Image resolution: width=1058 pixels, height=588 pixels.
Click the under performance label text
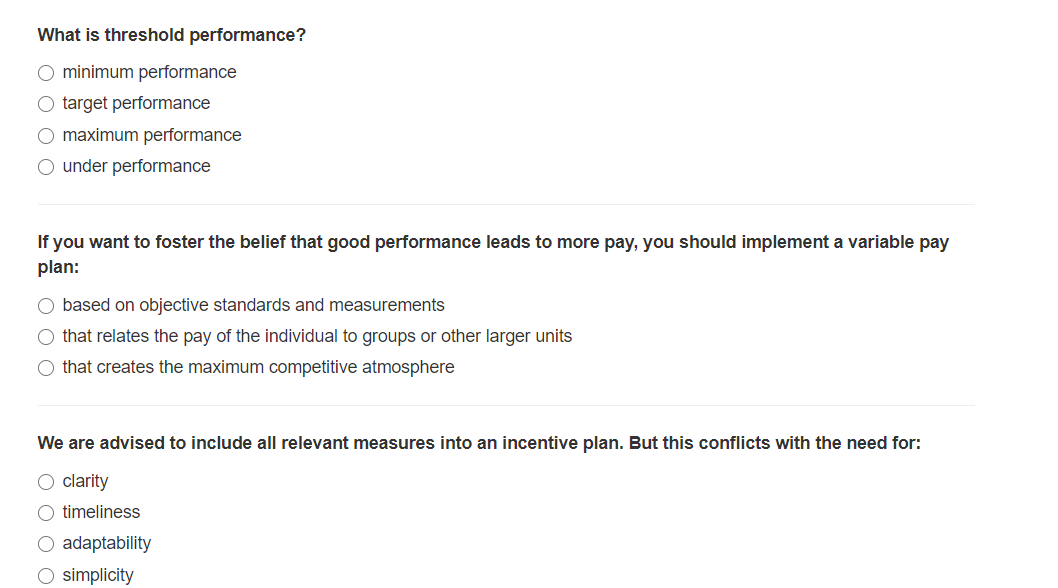136,166
